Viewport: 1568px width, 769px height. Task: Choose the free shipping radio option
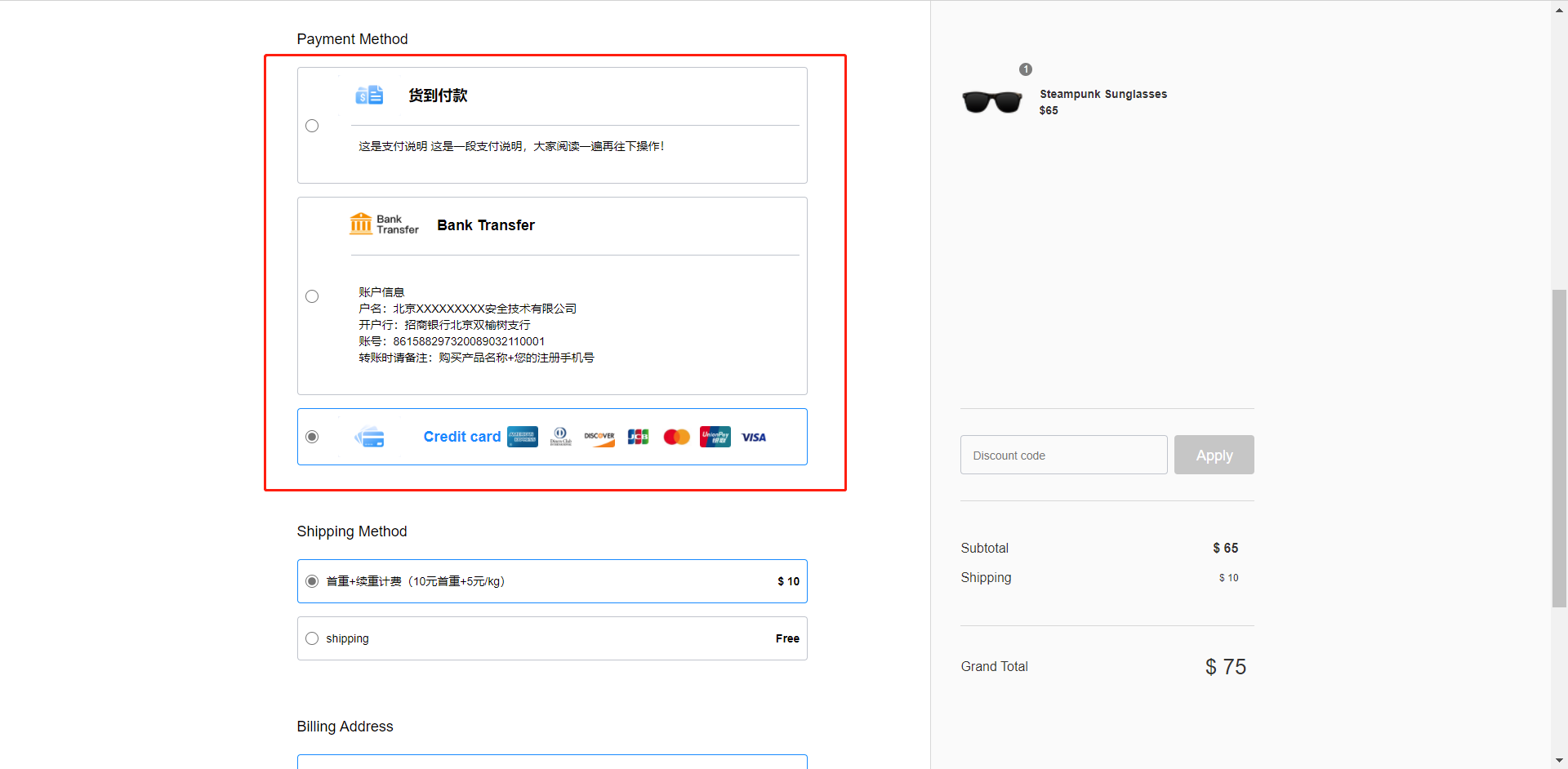[312, 638]
